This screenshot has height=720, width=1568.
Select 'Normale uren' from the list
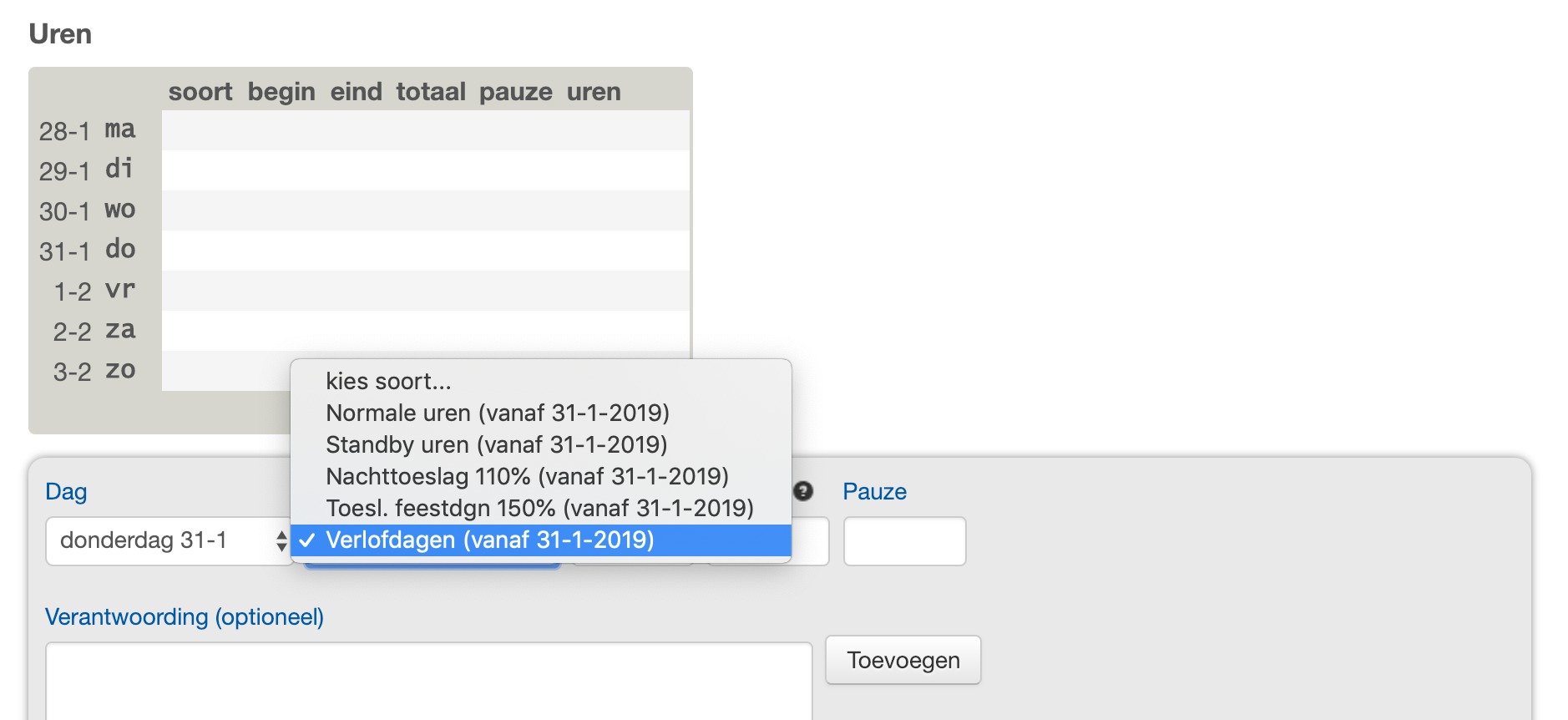[498, 413]
